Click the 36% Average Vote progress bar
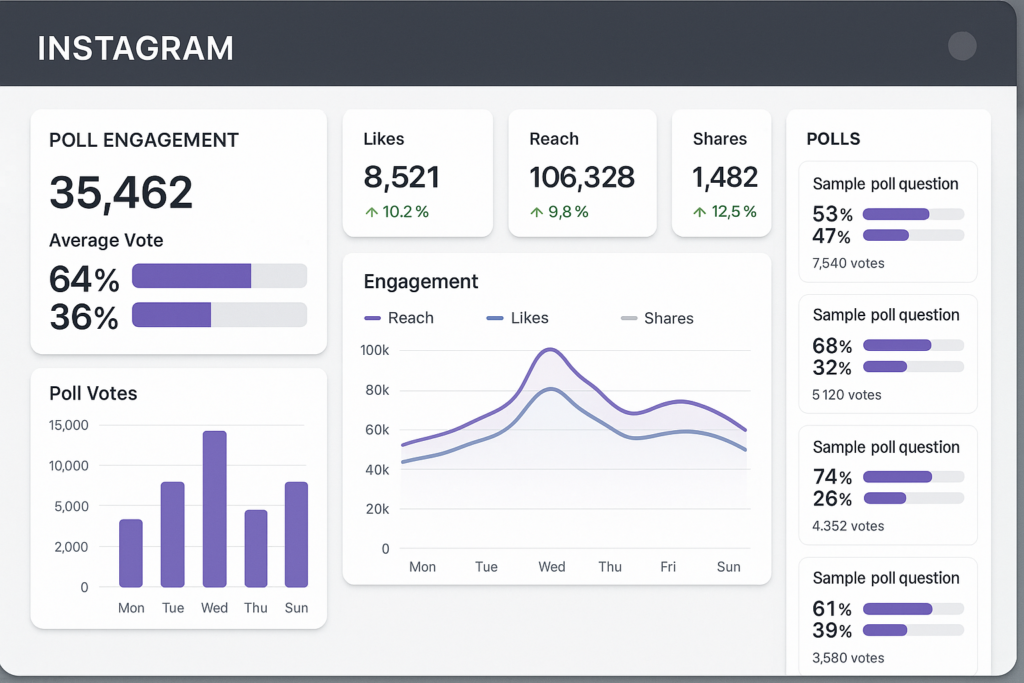 point(219,315)
